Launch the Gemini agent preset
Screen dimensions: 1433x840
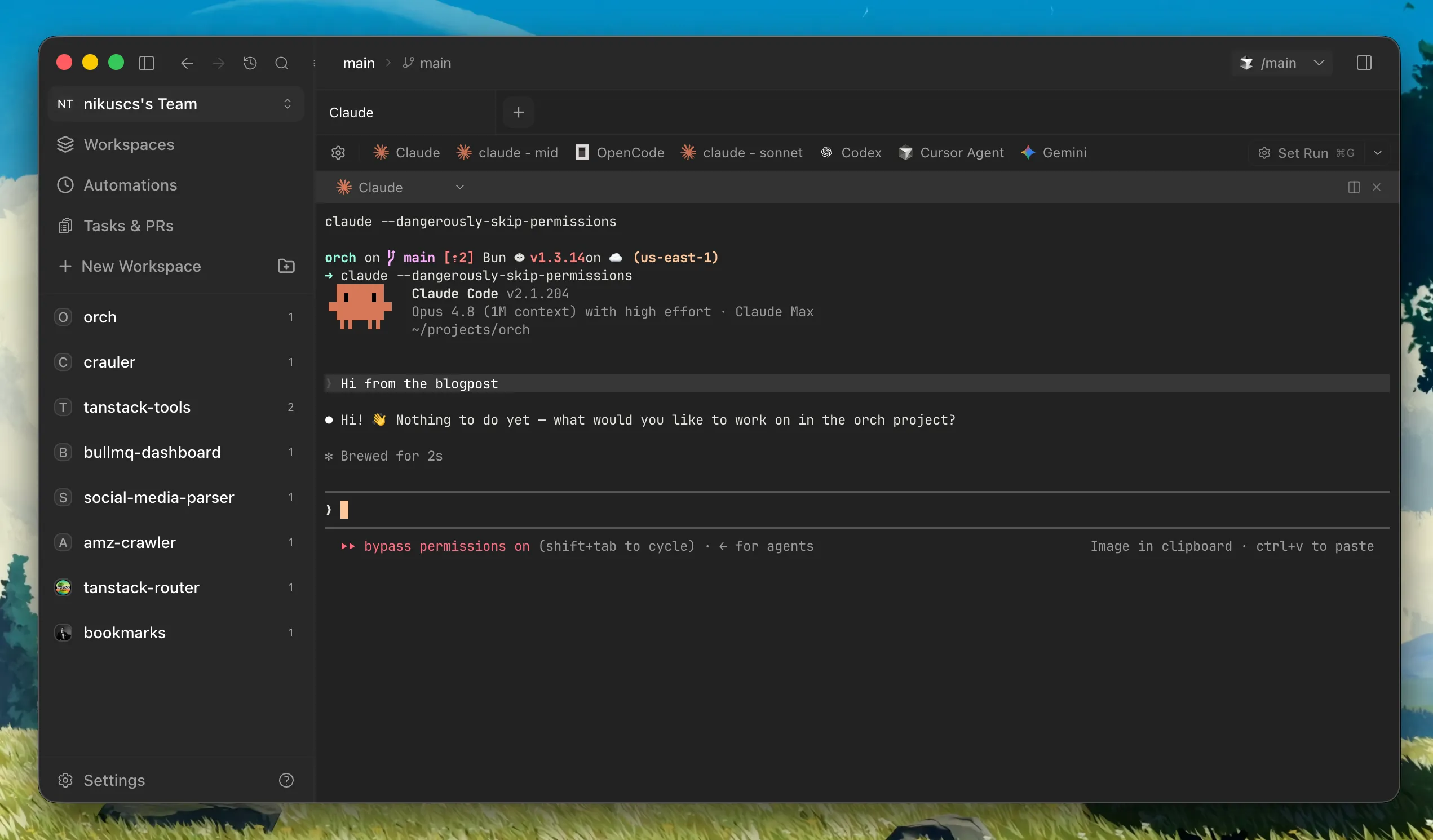(1054, 152)
